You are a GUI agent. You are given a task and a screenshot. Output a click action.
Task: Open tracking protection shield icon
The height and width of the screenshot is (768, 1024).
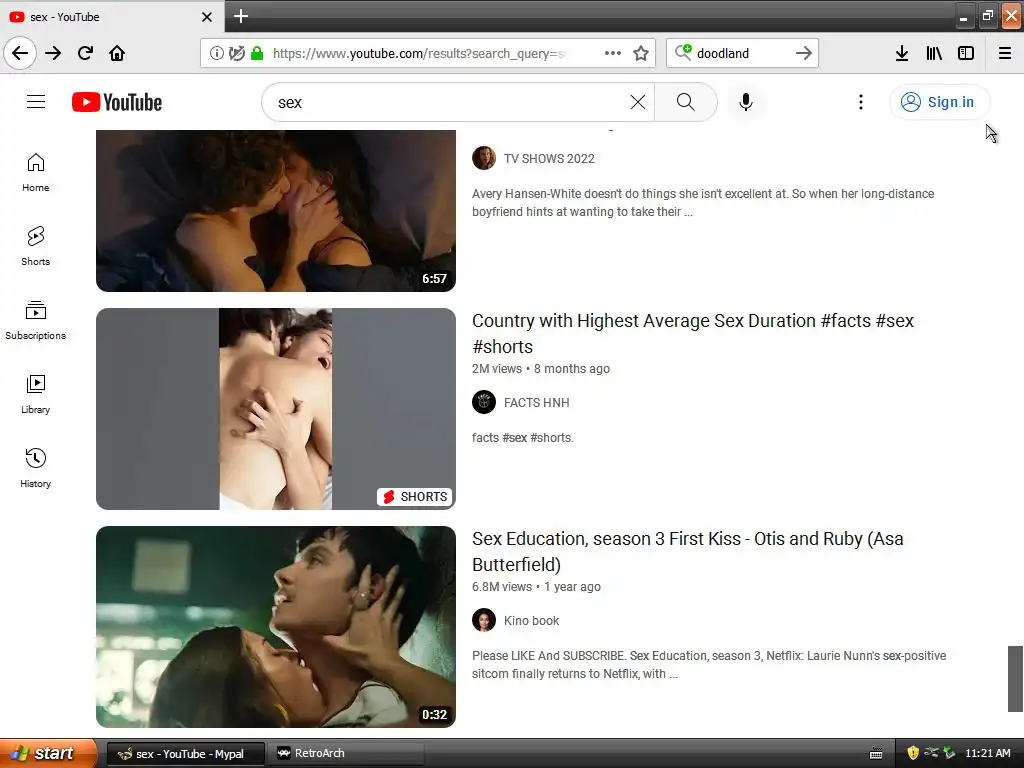pyautogui.click(x=236, y=53)
